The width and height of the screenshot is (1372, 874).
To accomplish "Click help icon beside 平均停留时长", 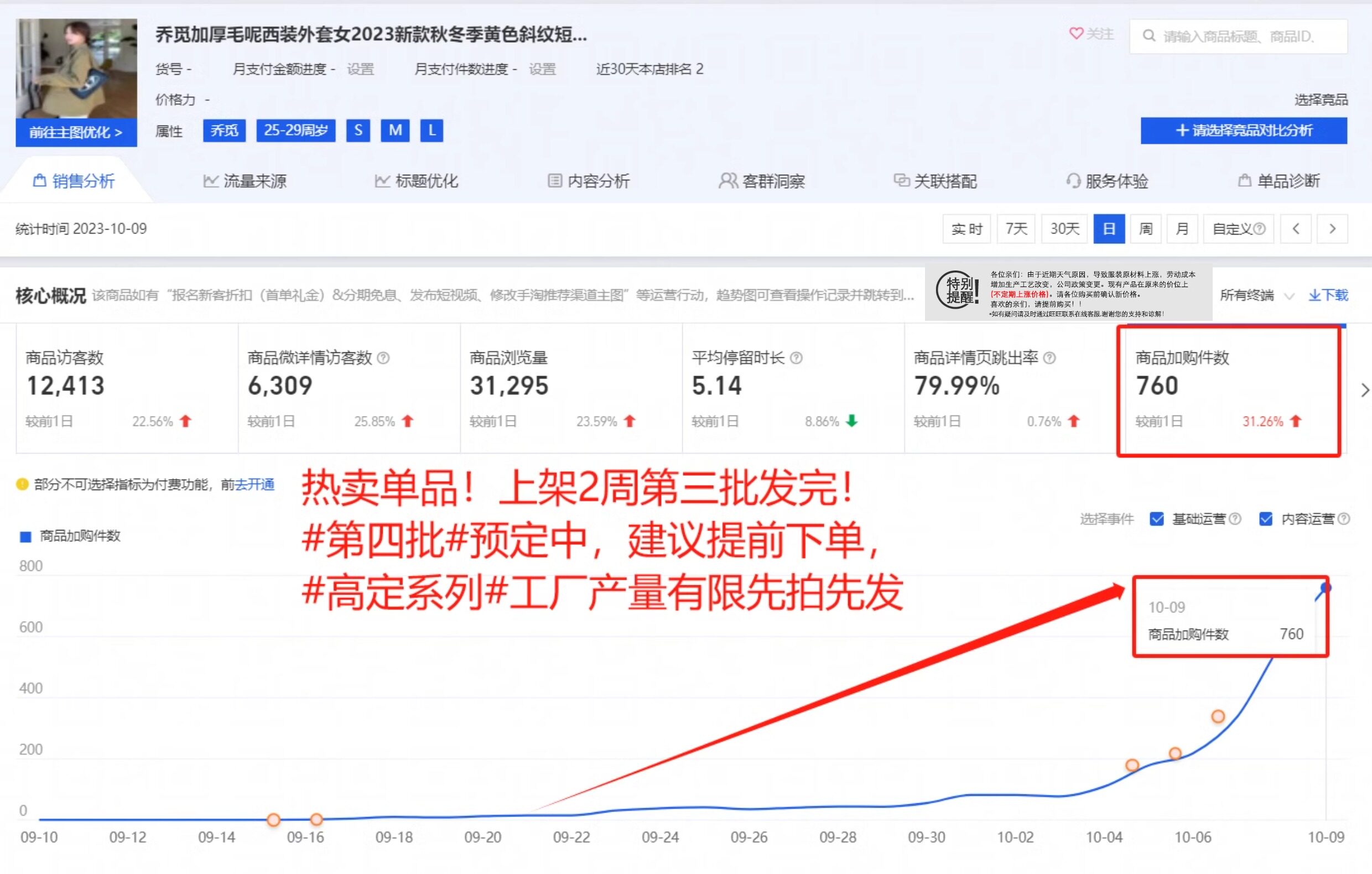I will click(797, 358).
